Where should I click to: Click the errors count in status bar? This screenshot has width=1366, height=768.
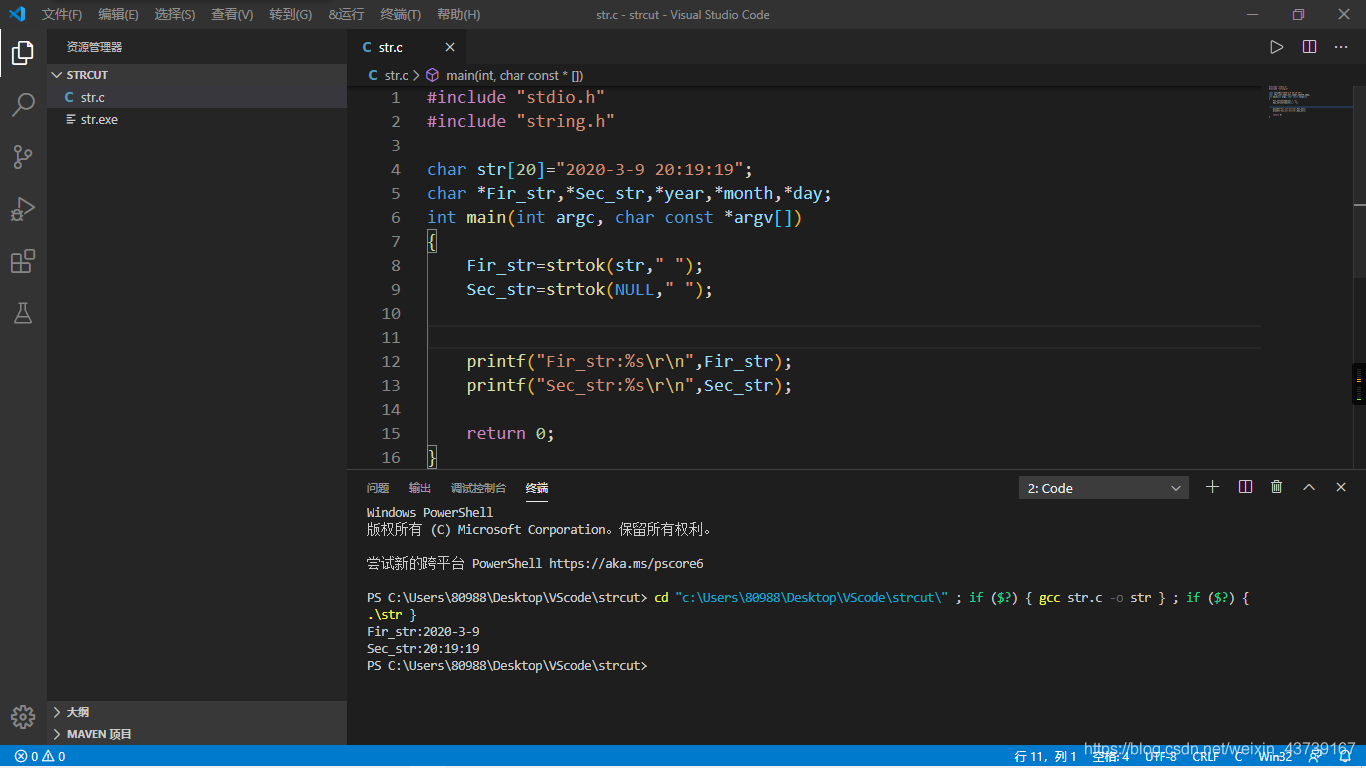pyautogui.click(x=27, y=757)
